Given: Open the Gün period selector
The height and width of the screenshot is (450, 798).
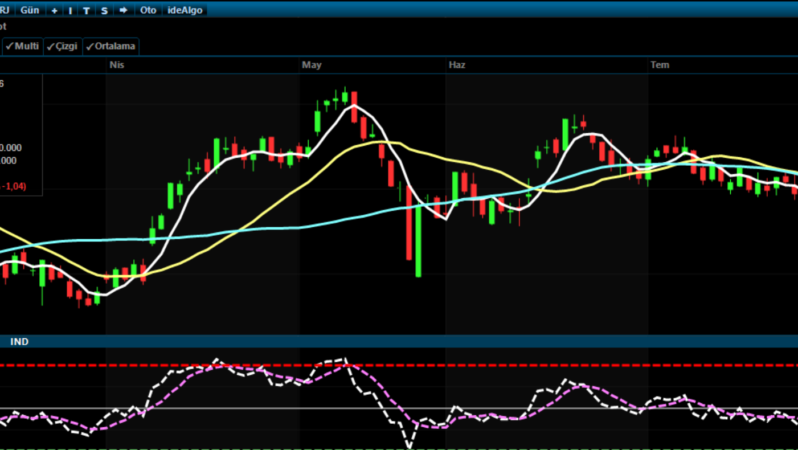Looking at the screenshot, I should click(30, 10).
